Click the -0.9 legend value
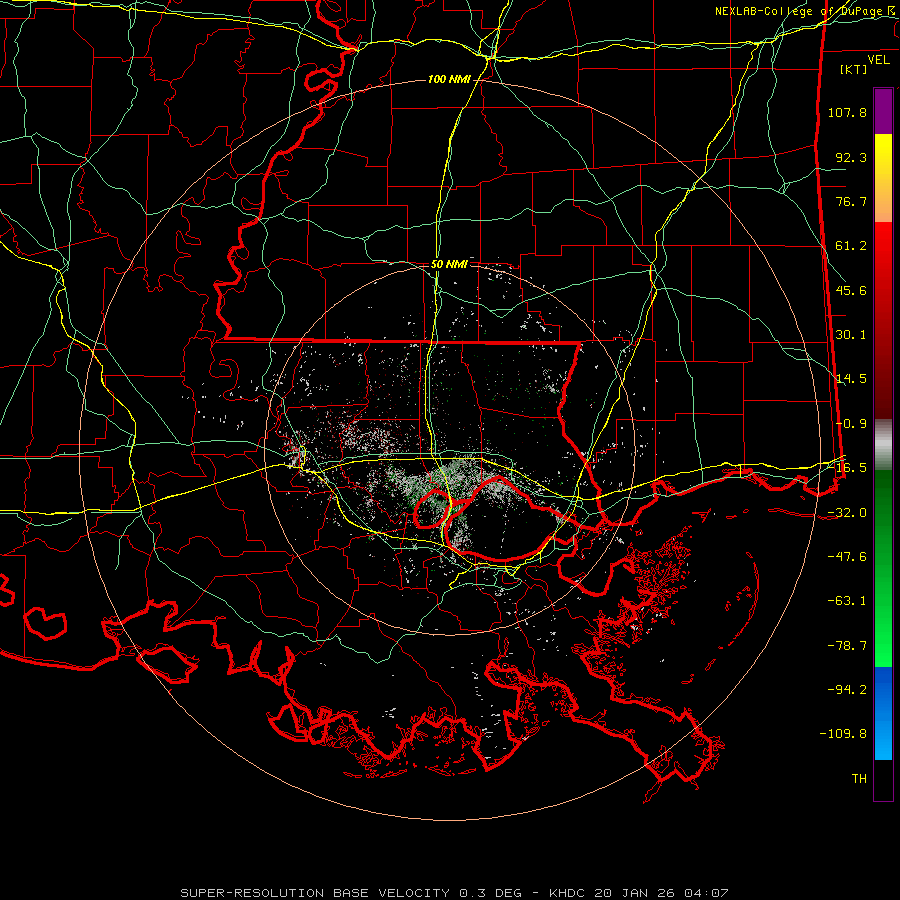The width and height of the screenshot is (900, 900). click(x=851, y=424)
